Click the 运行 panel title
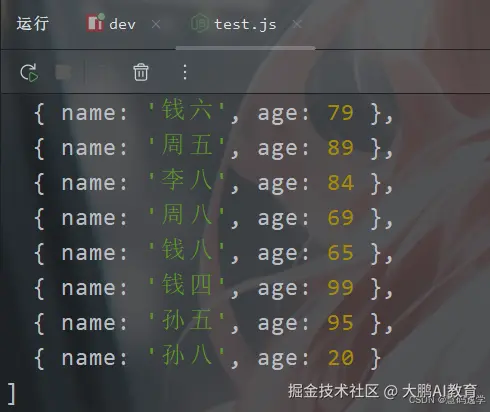 click(33, 24)
